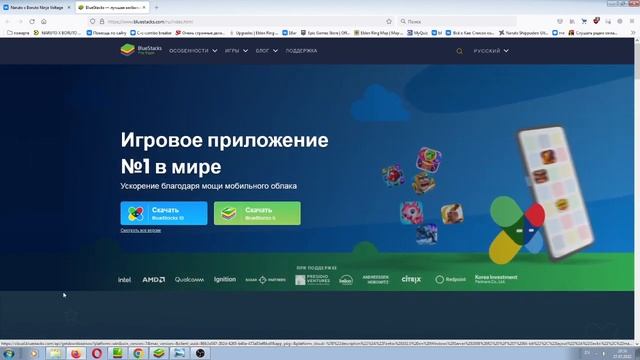
Task: Show more bookmarks with the double chevron
Action: click(633, 33)
